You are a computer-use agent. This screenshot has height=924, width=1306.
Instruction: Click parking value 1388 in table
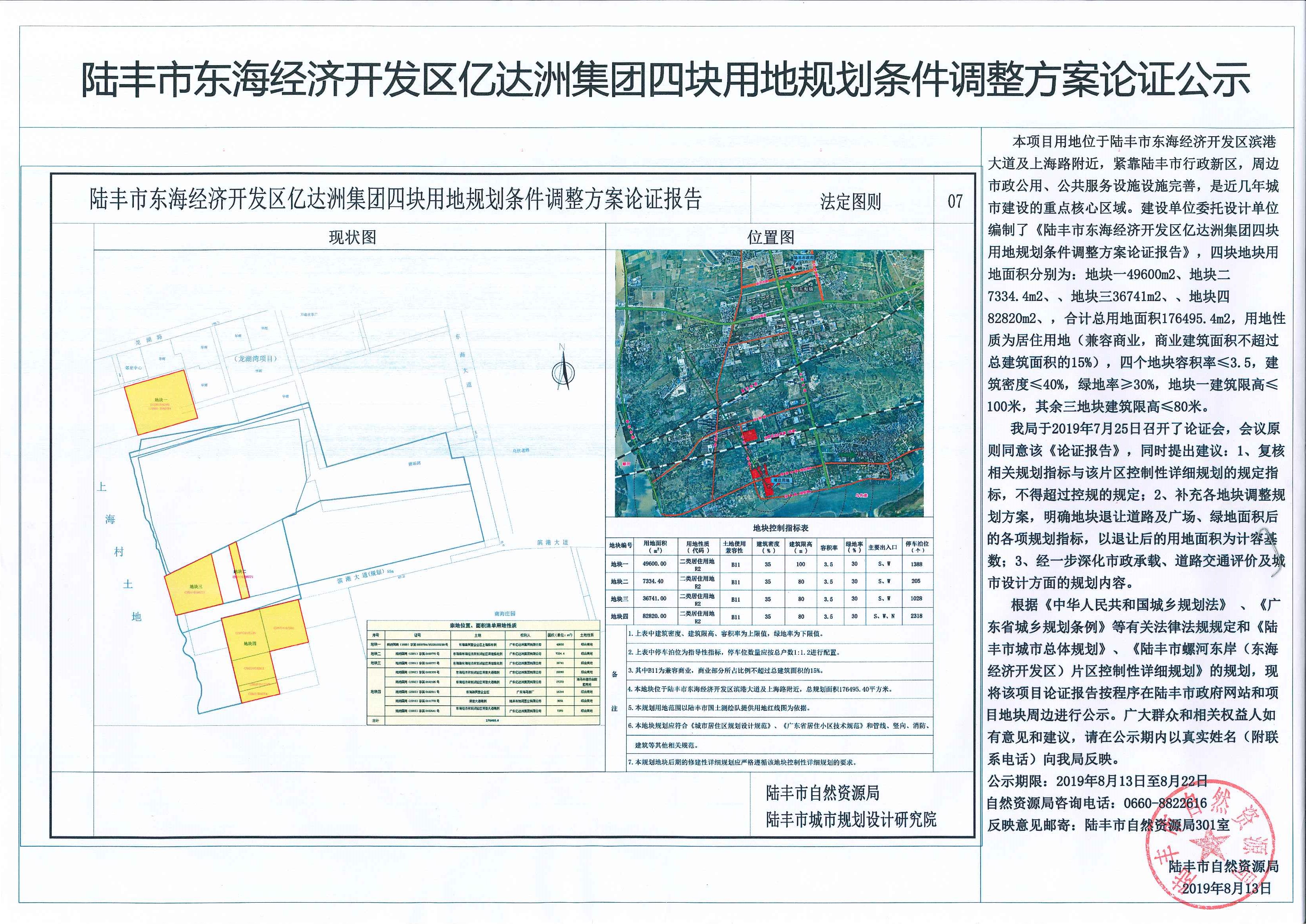(916, 564)
